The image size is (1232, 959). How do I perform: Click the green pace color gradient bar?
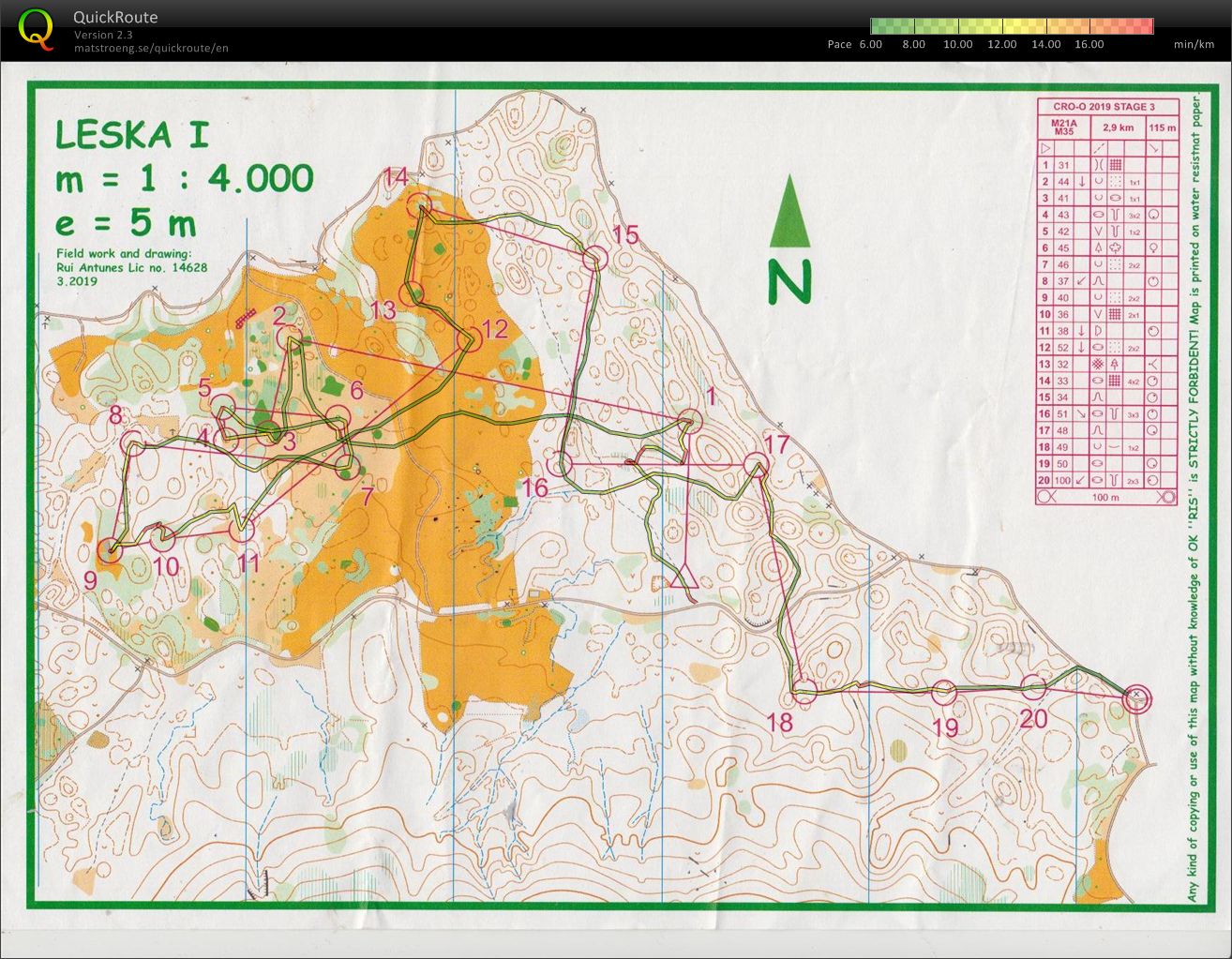tap(1011, 26)
